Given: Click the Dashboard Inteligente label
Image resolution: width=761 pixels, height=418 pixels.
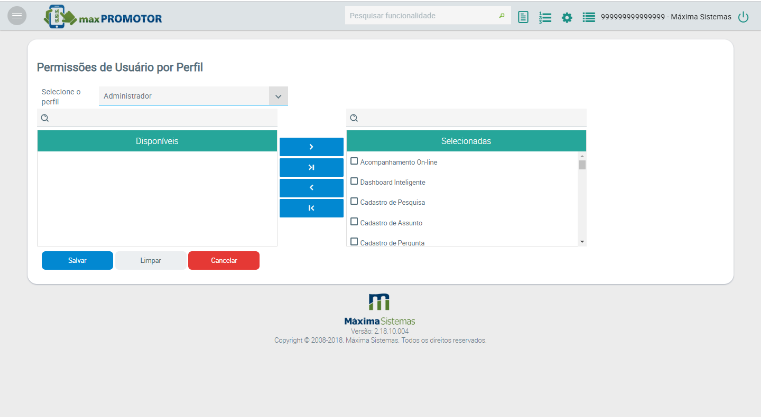Looking at the screenshot, I should pyautogui.click(x=393, y=182).
